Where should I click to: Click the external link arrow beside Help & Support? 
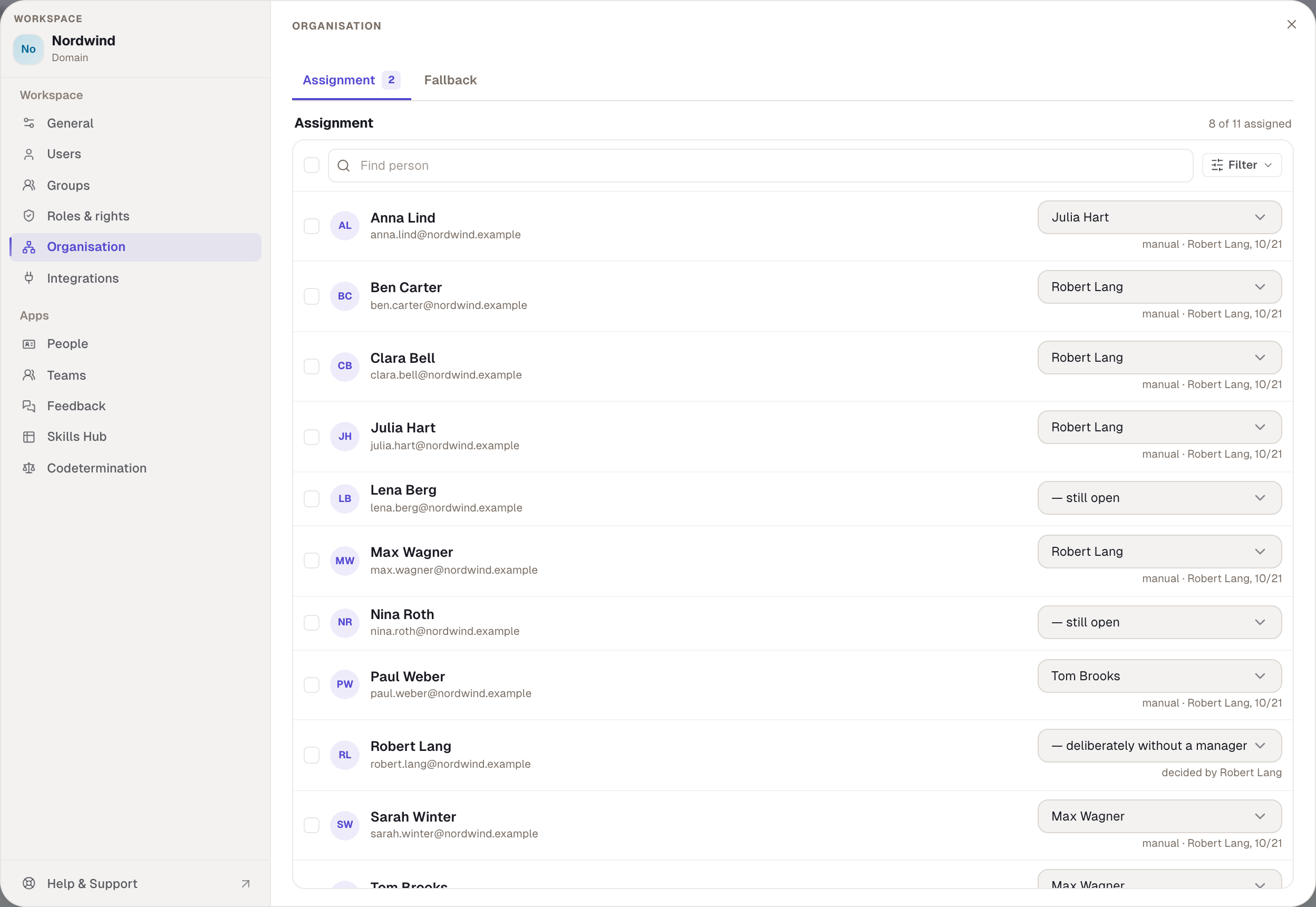[x=246, y=884]
